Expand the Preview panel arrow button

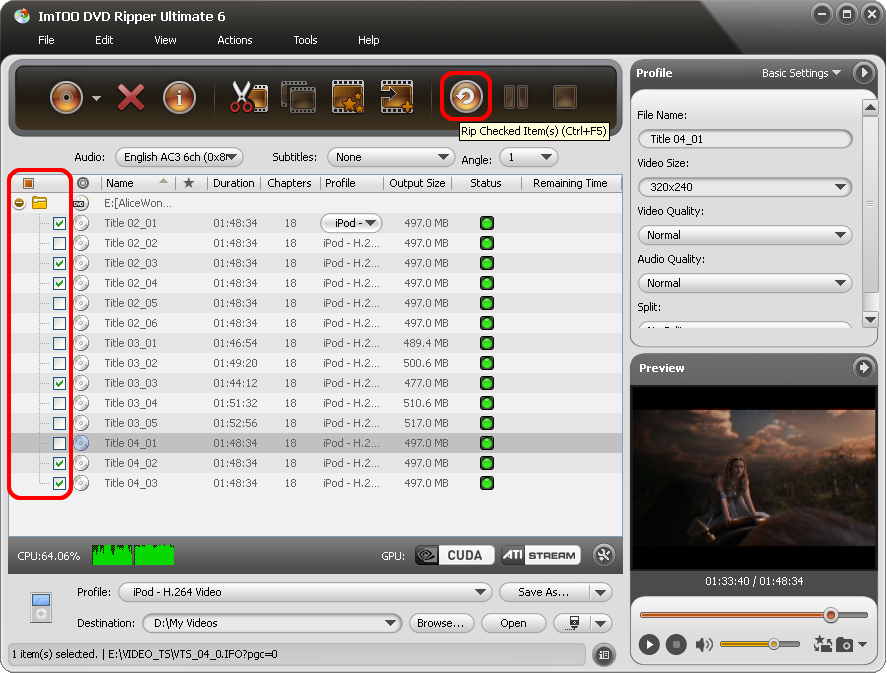coord(863,368)
